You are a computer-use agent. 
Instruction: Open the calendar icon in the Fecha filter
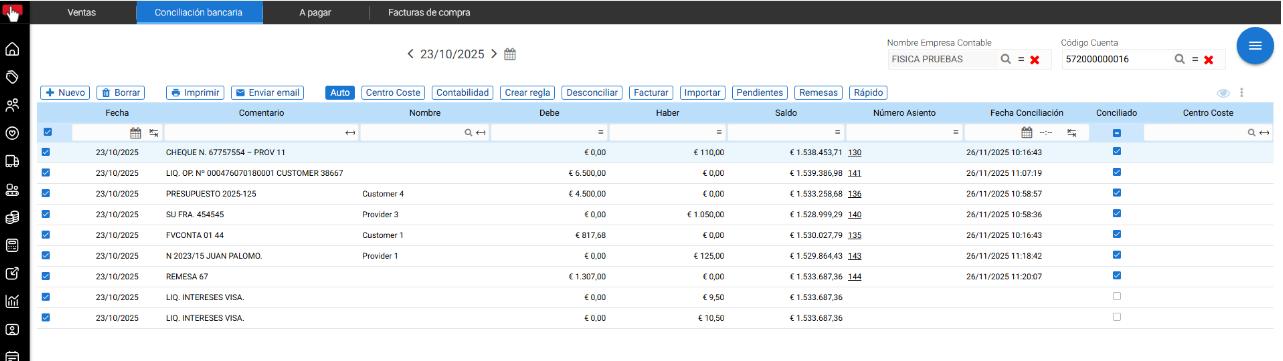(x=136, y=132)
